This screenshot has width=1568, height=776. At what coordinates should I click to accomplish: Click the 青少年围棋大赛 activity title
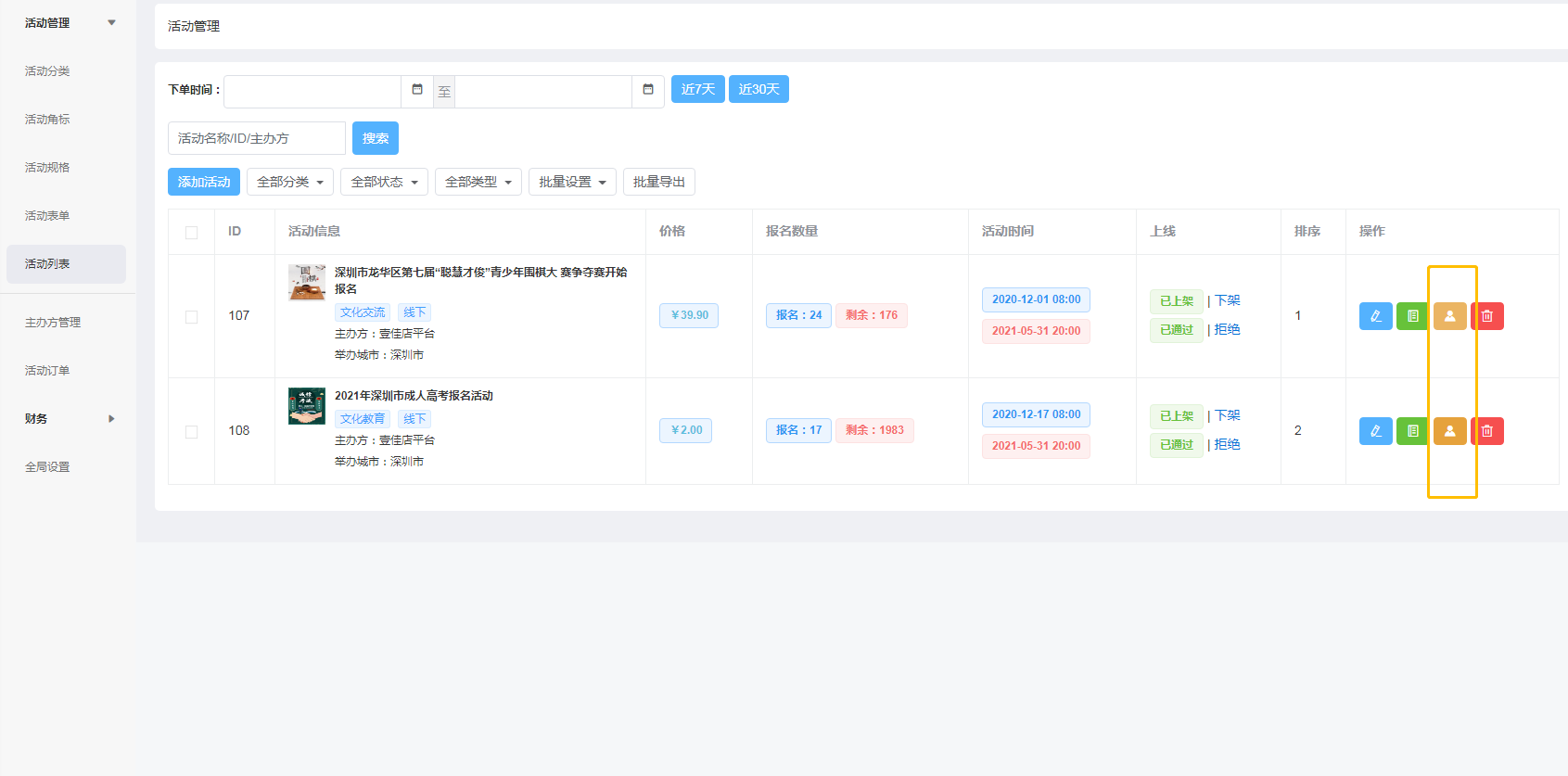[x=480, y=280]
